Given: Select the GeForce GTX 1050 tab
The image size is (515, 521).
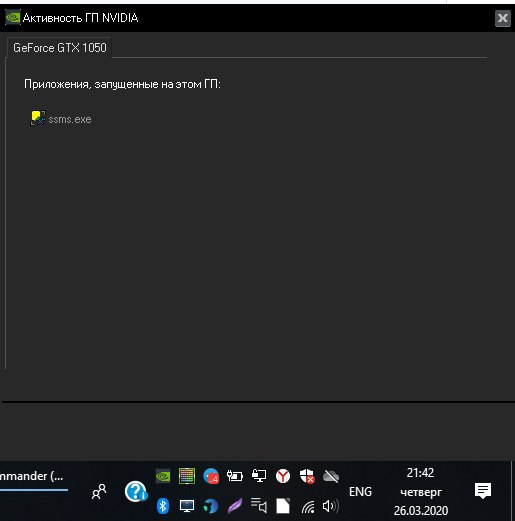Looking at the screenshot, I should [59, 48].
